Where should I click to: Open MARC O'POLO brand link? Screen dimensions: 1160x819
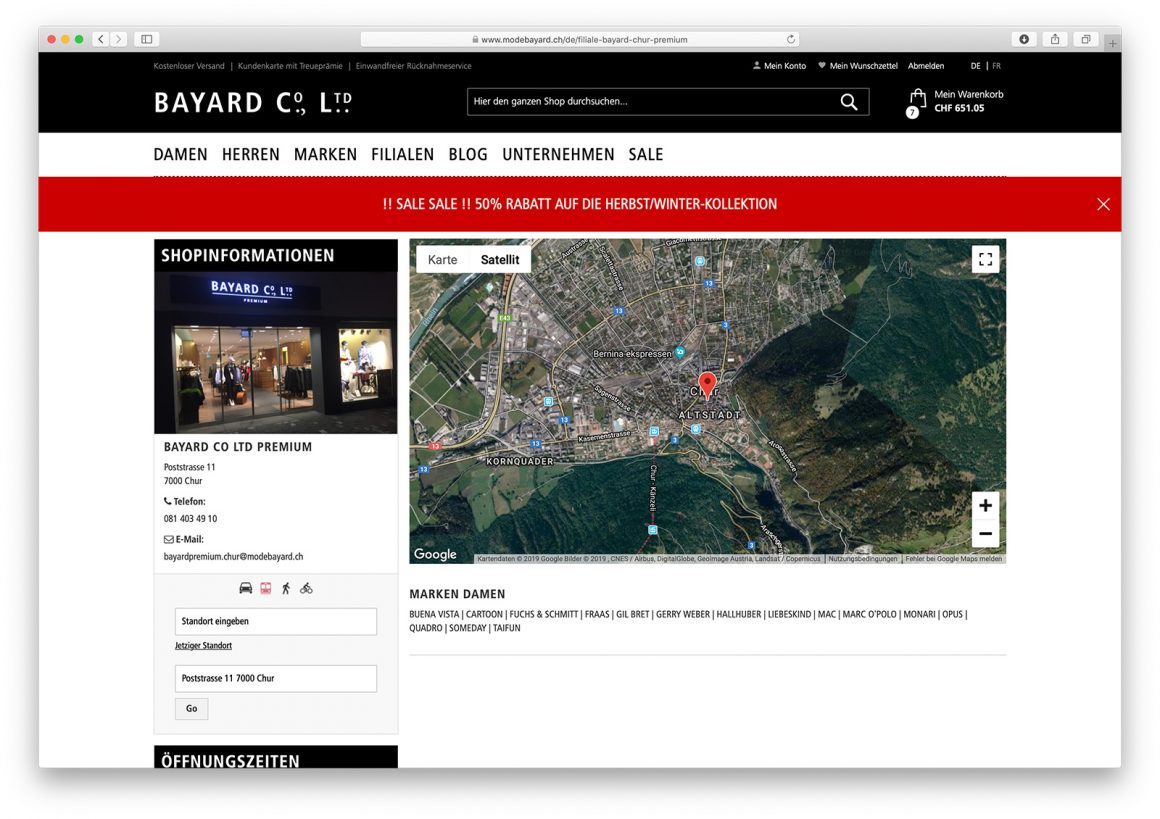click(869, 614)
